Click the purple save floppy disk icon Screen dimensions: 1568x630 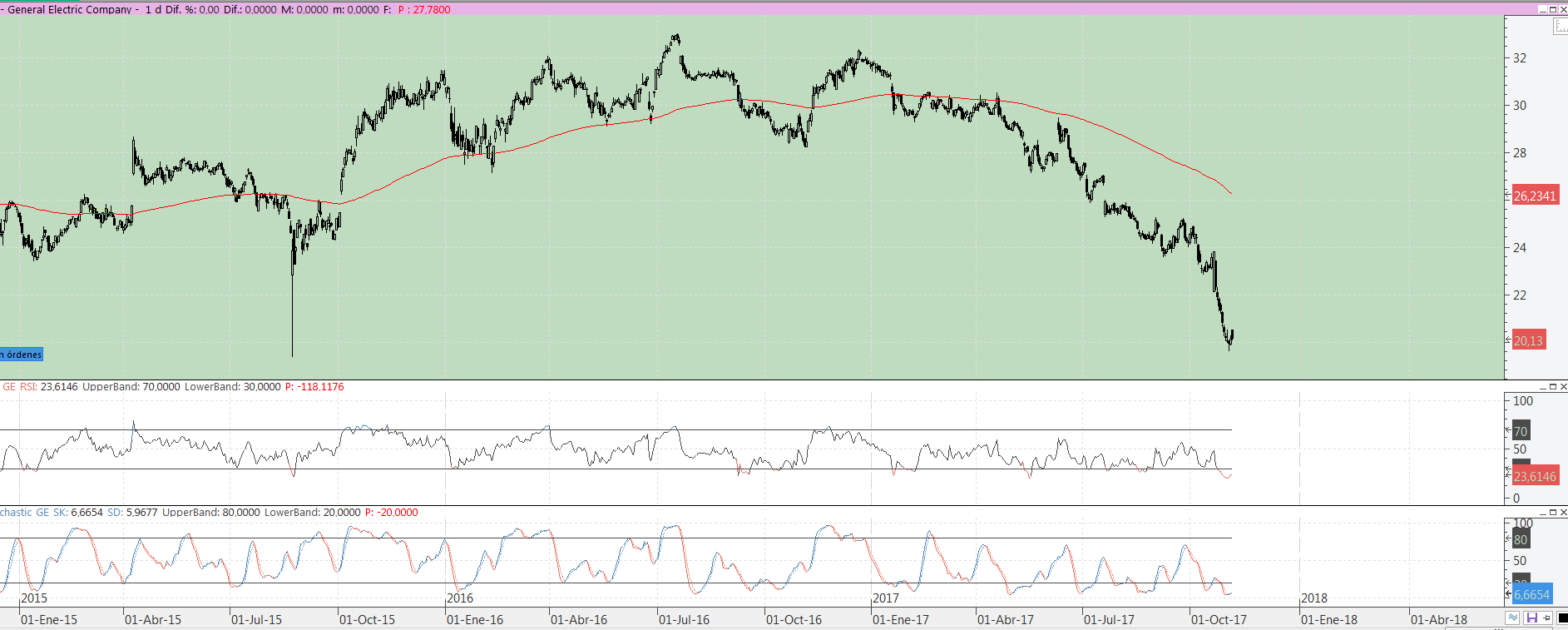(1531, 618)
